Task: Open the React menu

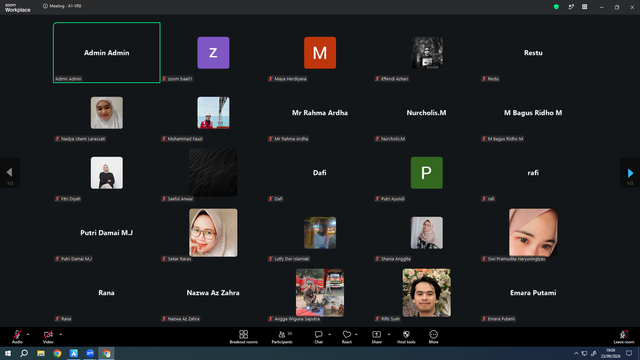Action: pos(347,337)
